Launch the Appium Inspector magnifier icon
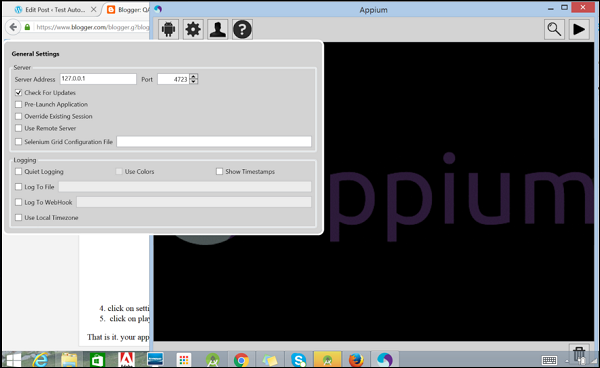The width and height of the screenshot is (600, 368). [554, 29]
